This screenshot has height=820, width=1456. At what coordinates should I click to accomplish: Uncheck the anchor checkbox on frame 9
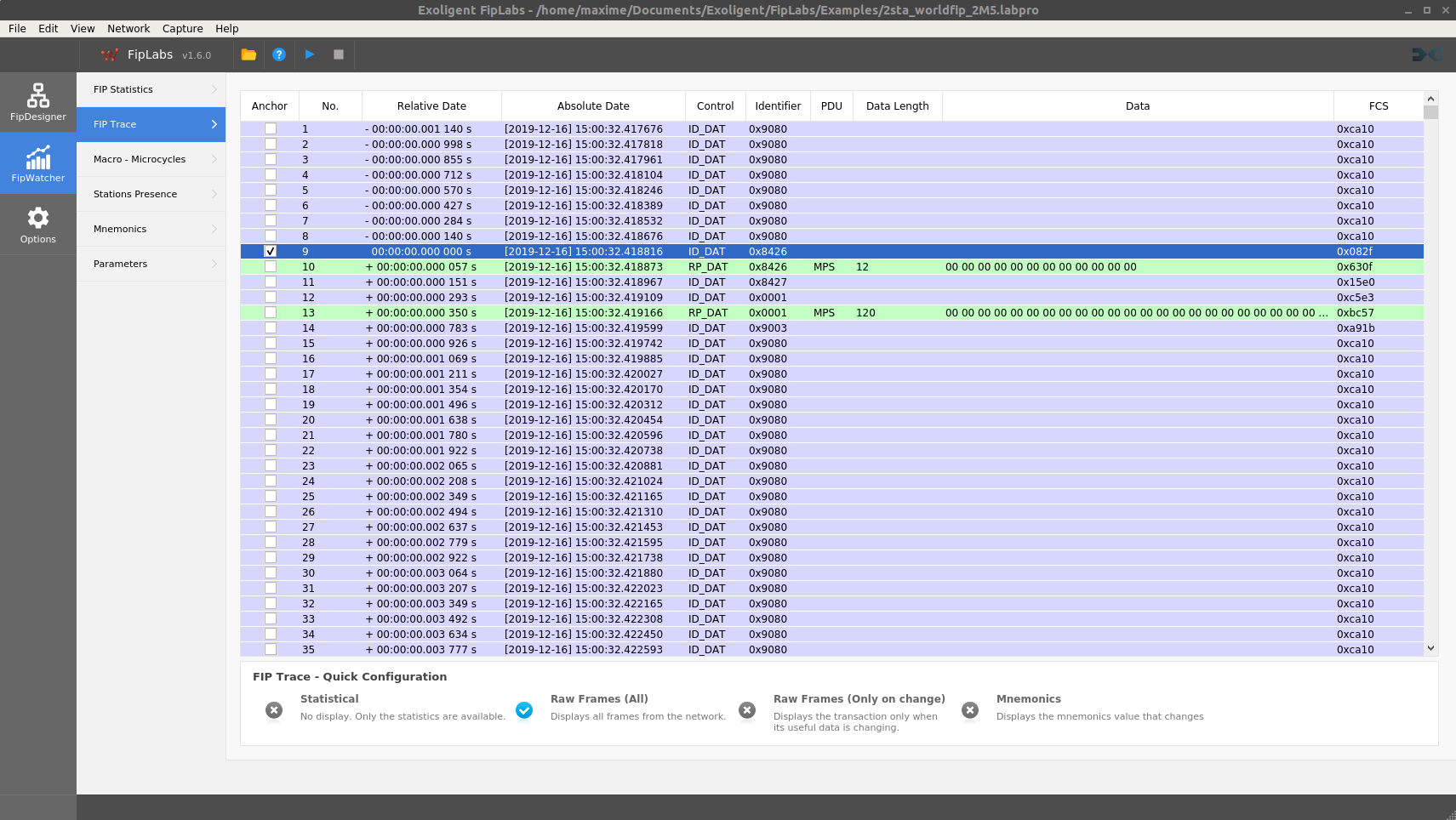tap(271, 252)
